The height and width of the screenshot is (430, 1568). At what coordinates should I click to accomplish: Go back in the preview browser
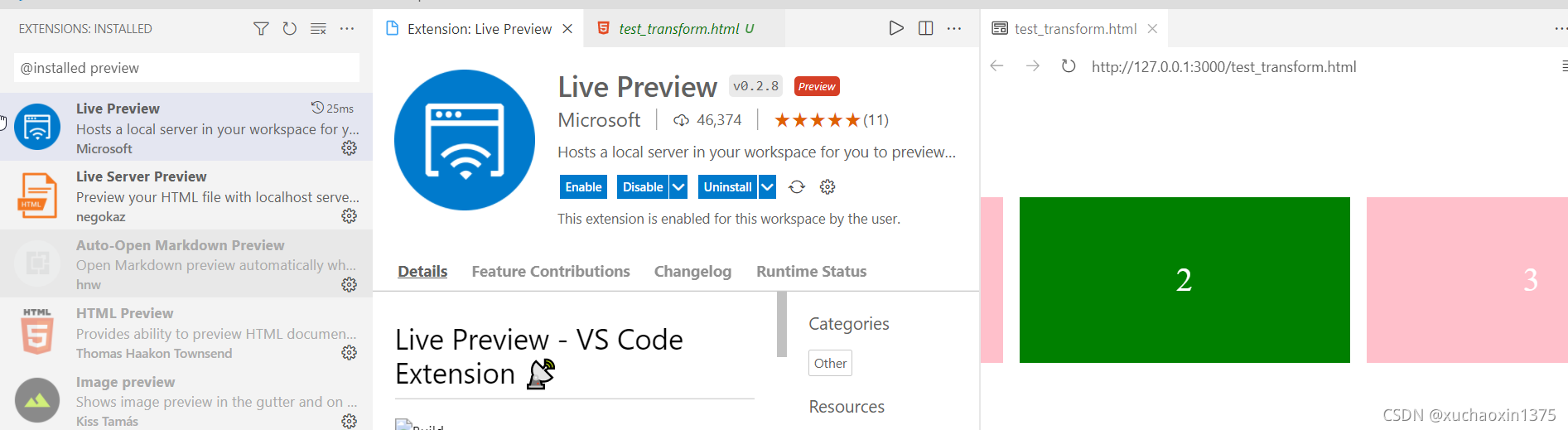(x=997, y=66)
